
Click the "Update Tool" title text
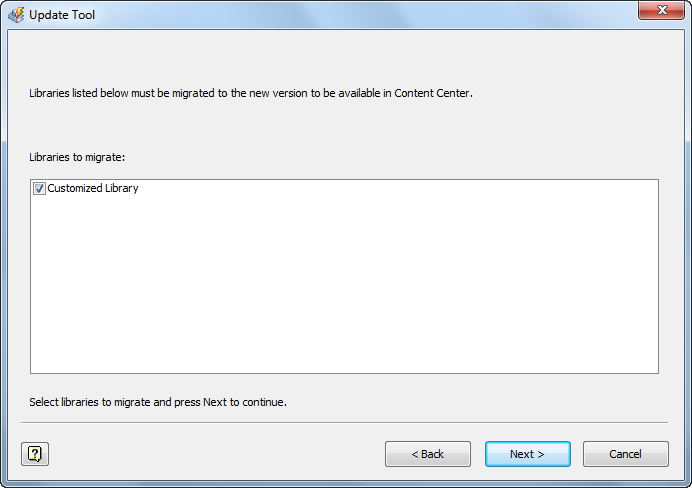click(62, 15)
